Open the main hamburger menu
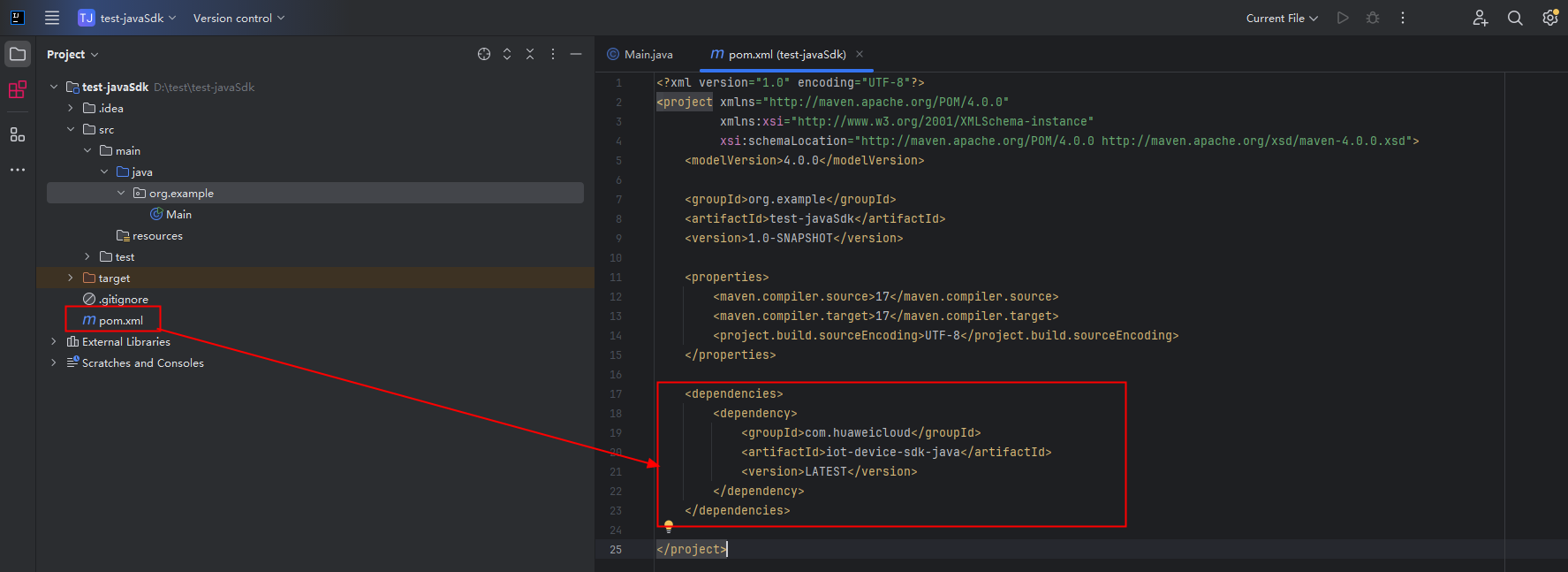1568x572 pixels. (x=52, y=18)
